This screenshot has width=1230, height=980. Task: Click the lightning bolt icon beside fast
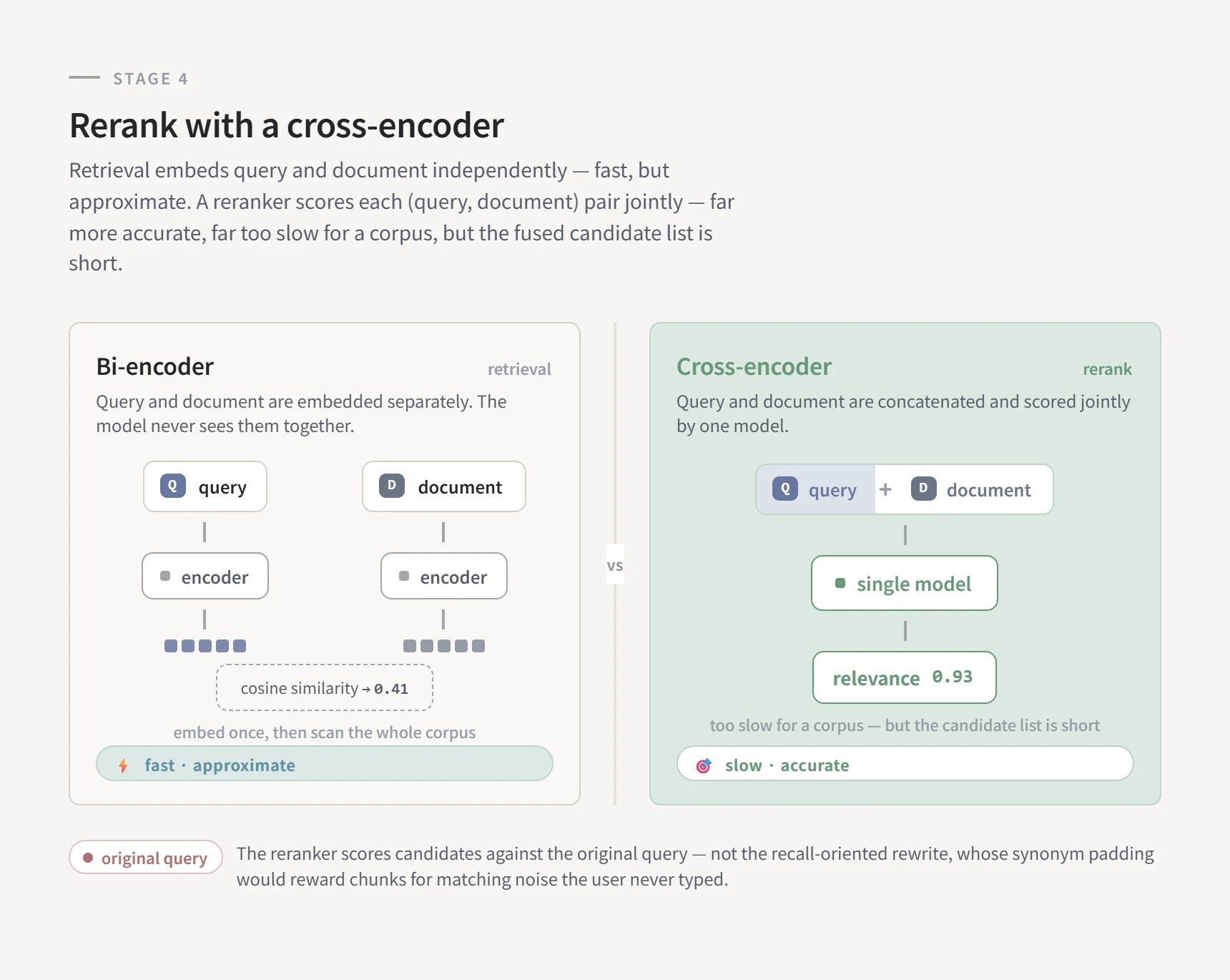tap(123, 765)
